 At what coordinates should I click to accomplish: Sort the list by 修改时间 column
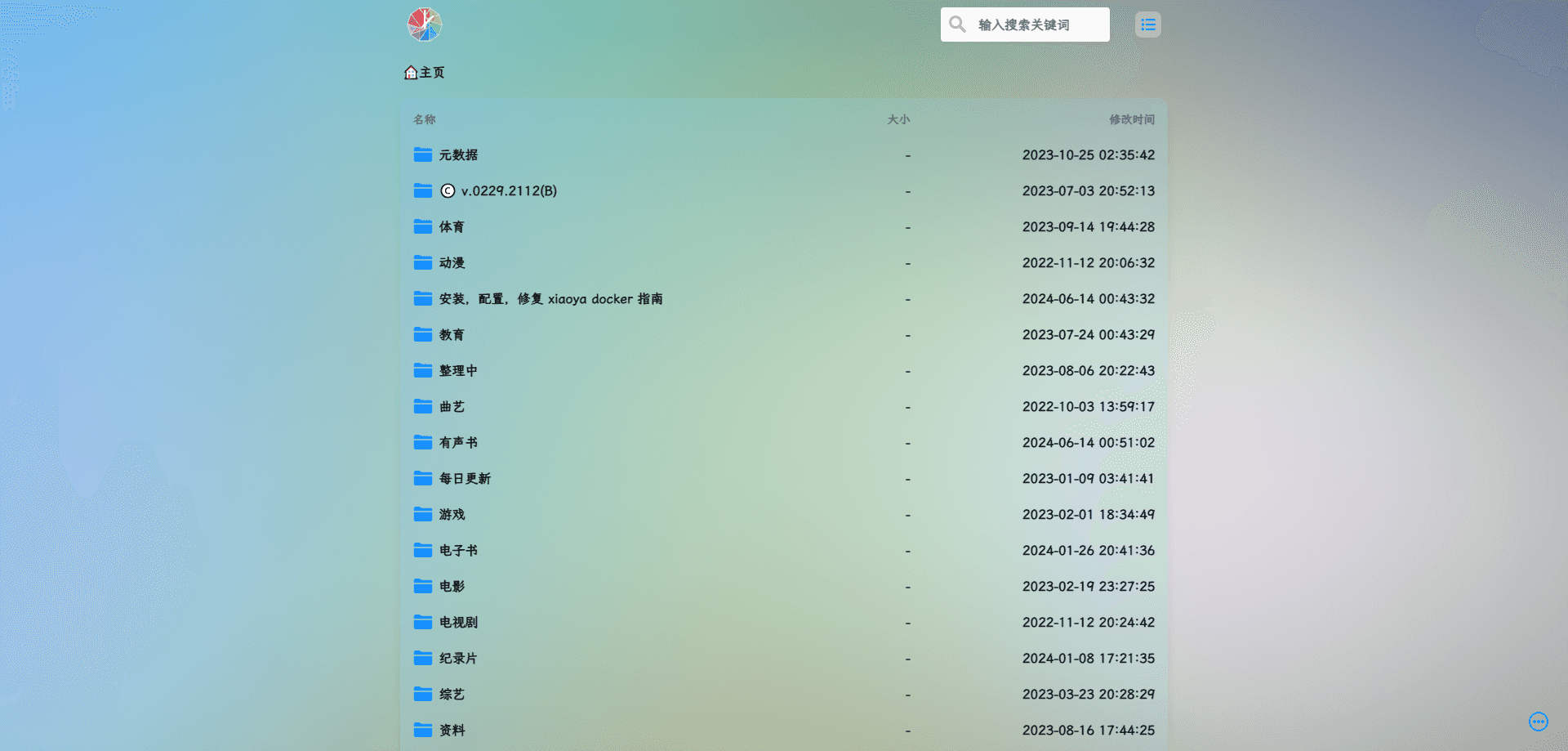tap(1132, 119)
